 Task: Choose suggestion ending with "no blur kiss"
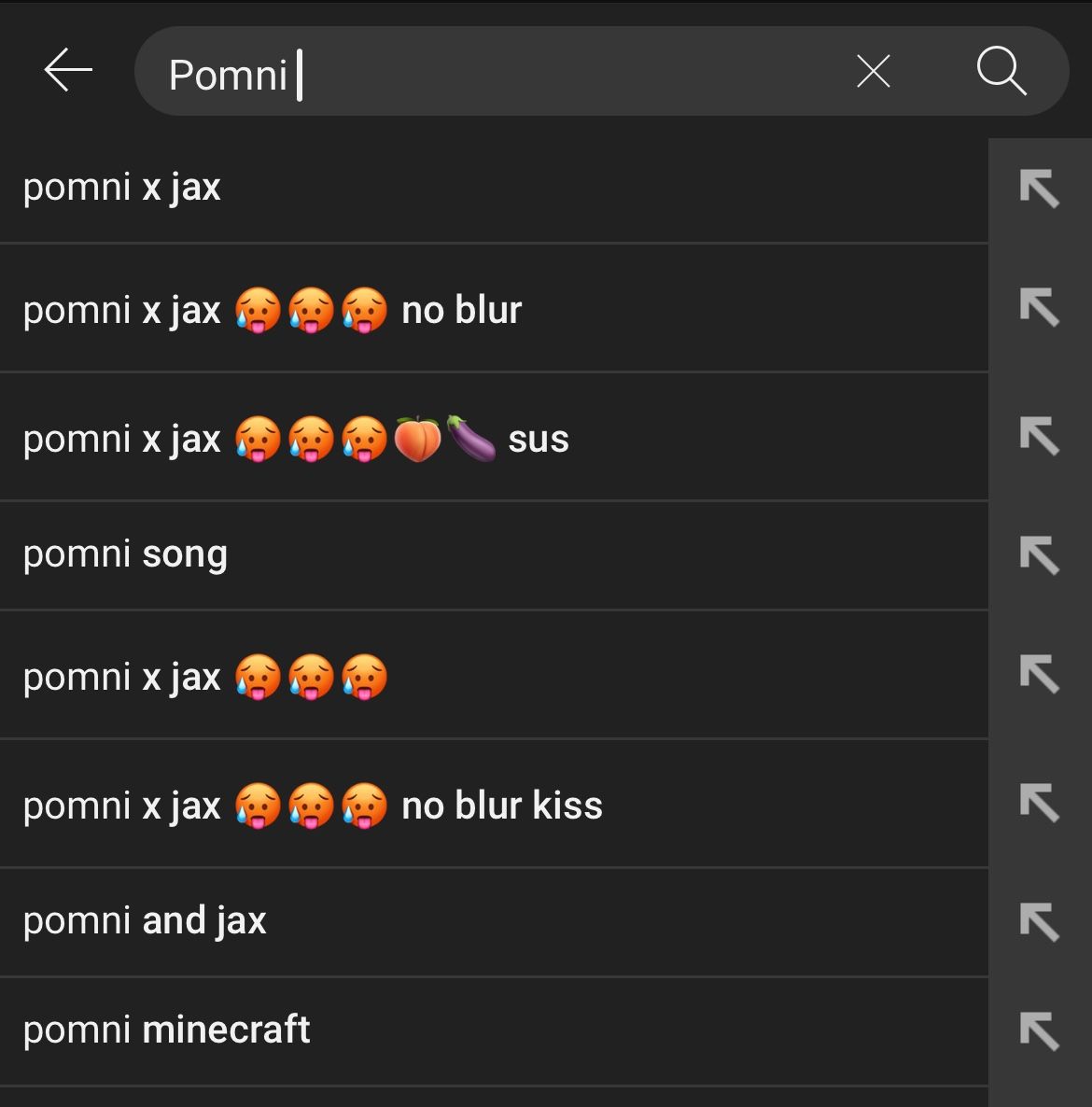(x=313, y=806)
